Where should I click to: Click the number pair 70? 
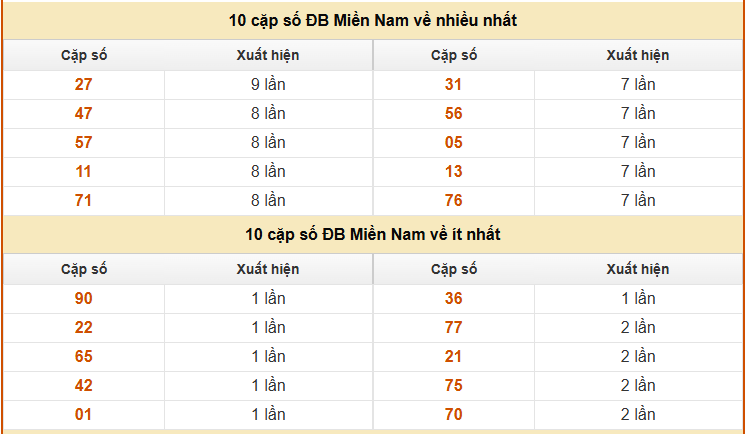(454, 415)
